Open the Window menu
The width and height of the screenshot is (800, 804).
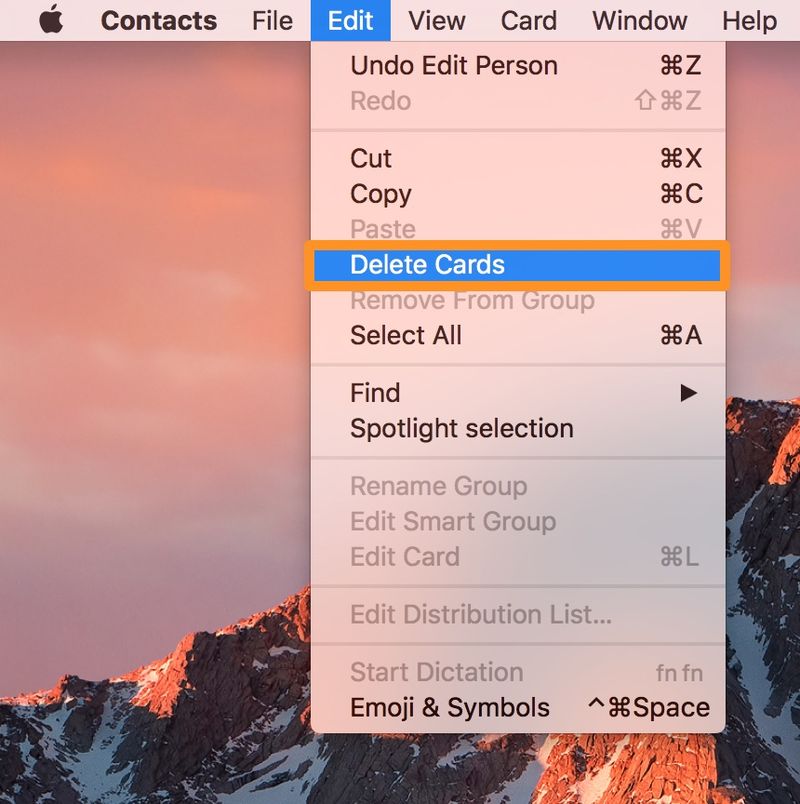[639, 21]
